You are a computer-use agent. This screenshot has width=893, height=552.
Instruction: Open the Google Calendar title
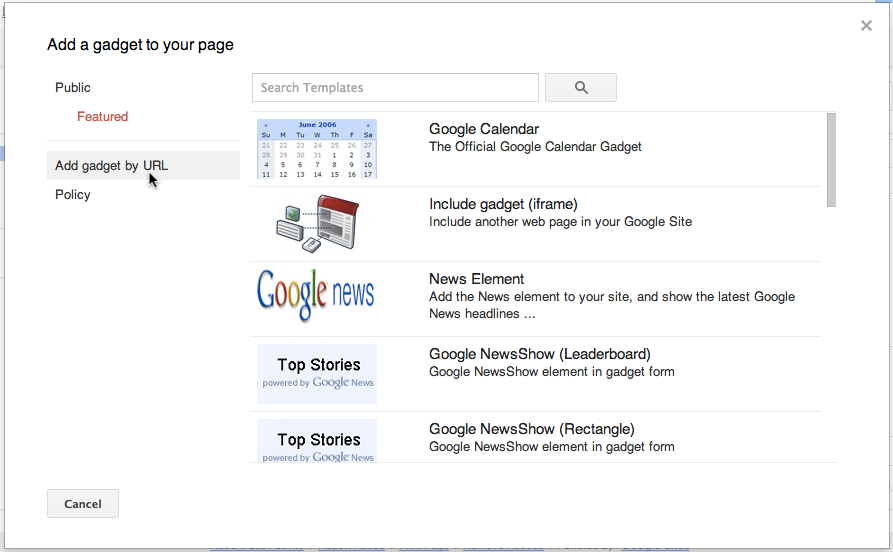484,129
